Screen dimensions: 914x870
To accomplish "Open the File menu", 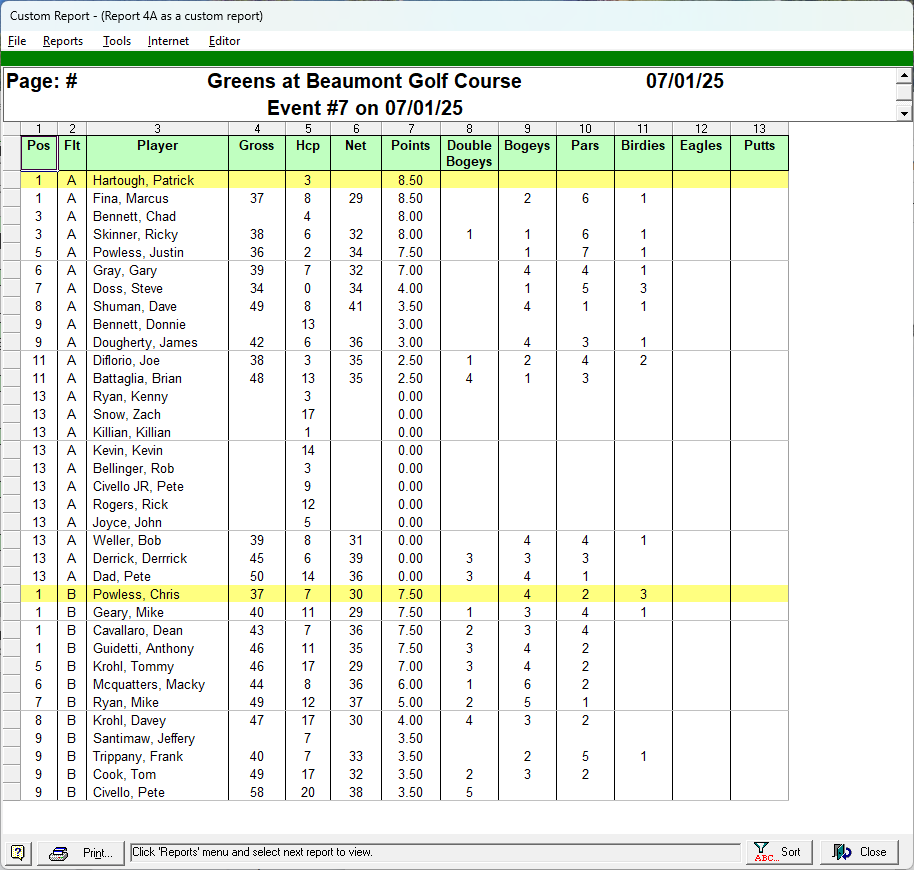I will click(17, 41).
